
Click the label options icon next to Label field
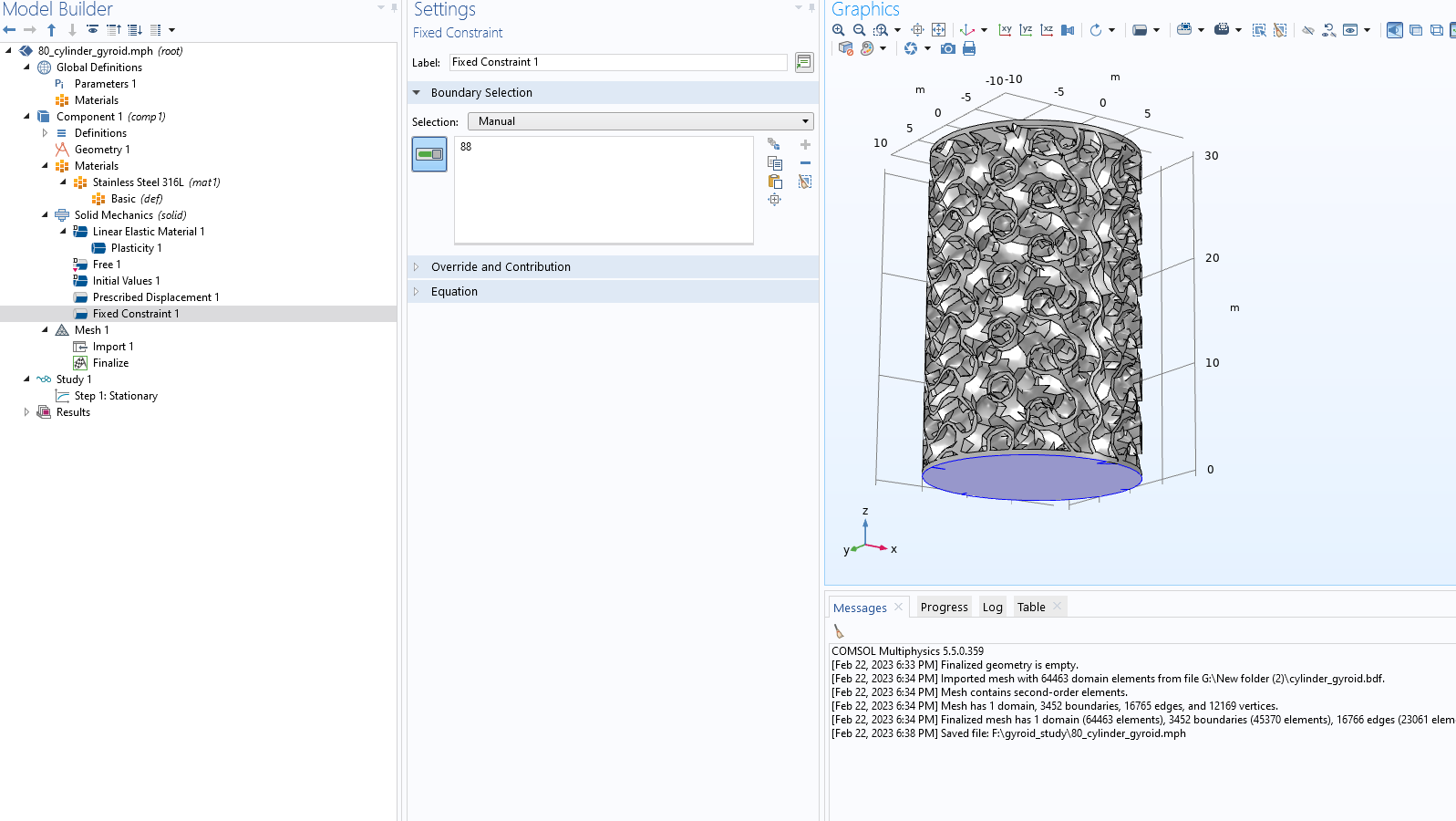pos(804,62)
